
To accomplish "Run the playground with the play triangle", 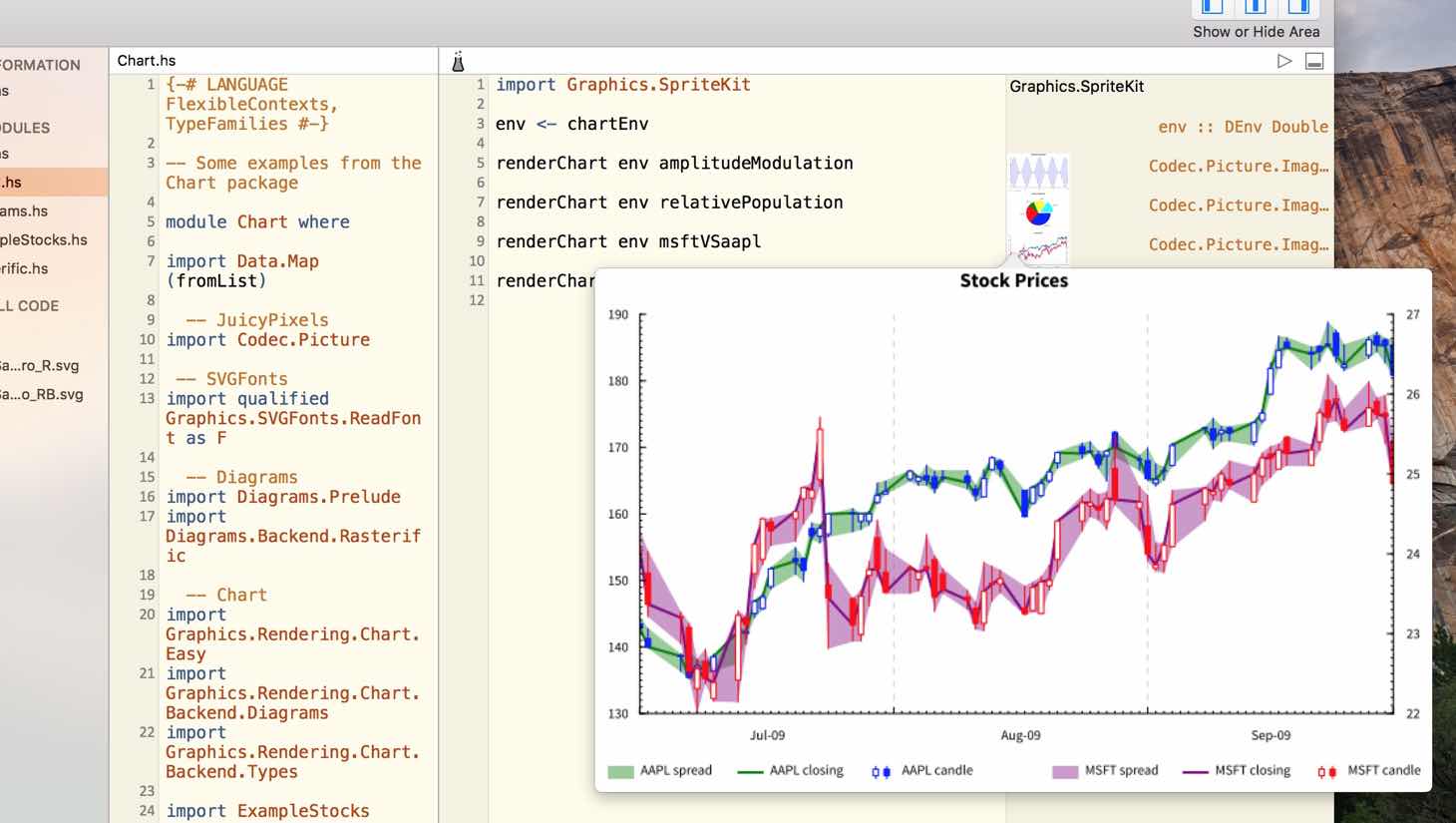I will [x=1284, y=61].
